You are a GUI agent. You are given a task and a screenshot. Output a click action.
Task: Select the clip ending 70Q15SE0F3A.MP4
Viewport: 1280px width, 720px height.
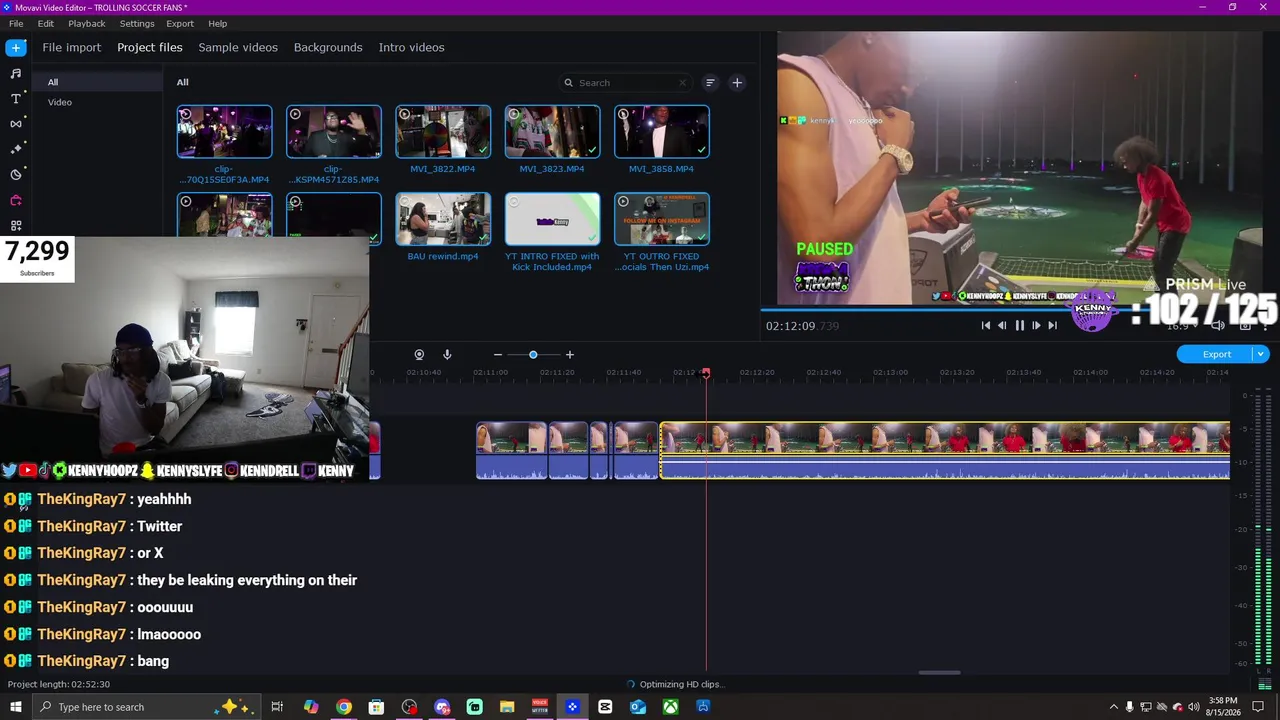[224, 131]
